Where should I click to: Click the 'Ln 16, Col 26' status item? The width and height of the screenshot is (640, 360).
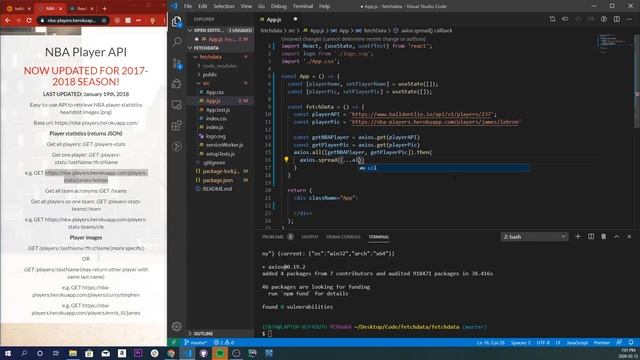(x=490, y=342)
